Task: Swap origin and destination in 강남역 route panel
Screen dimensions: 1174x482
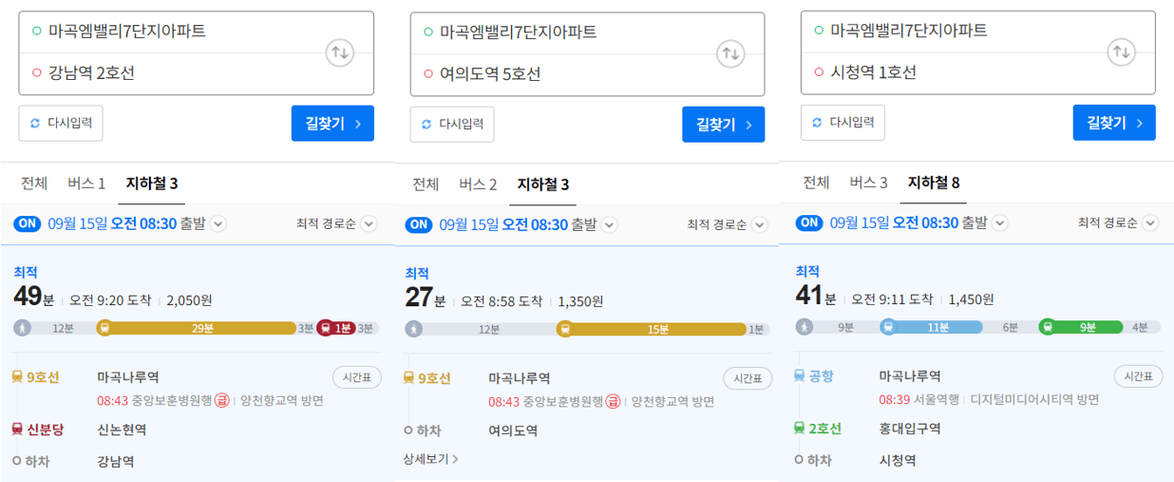Action: [340, 52]
